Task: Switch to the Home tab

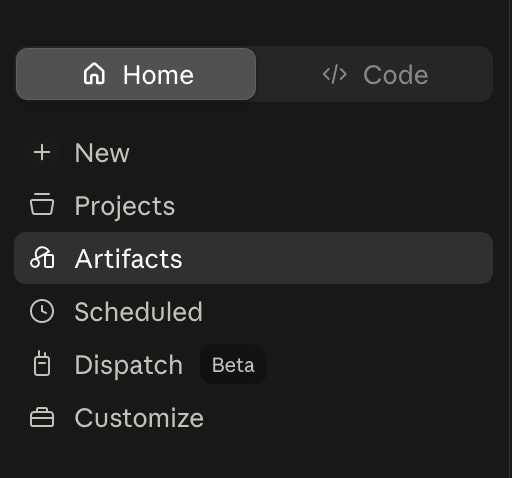Action: point(136,74)
